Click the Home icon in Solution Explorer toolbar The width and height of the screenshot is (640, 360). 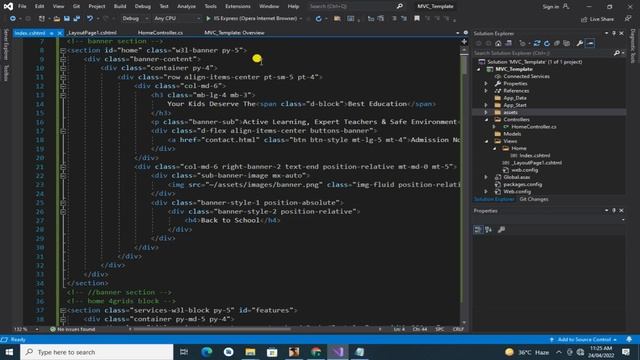pos(498,43)
